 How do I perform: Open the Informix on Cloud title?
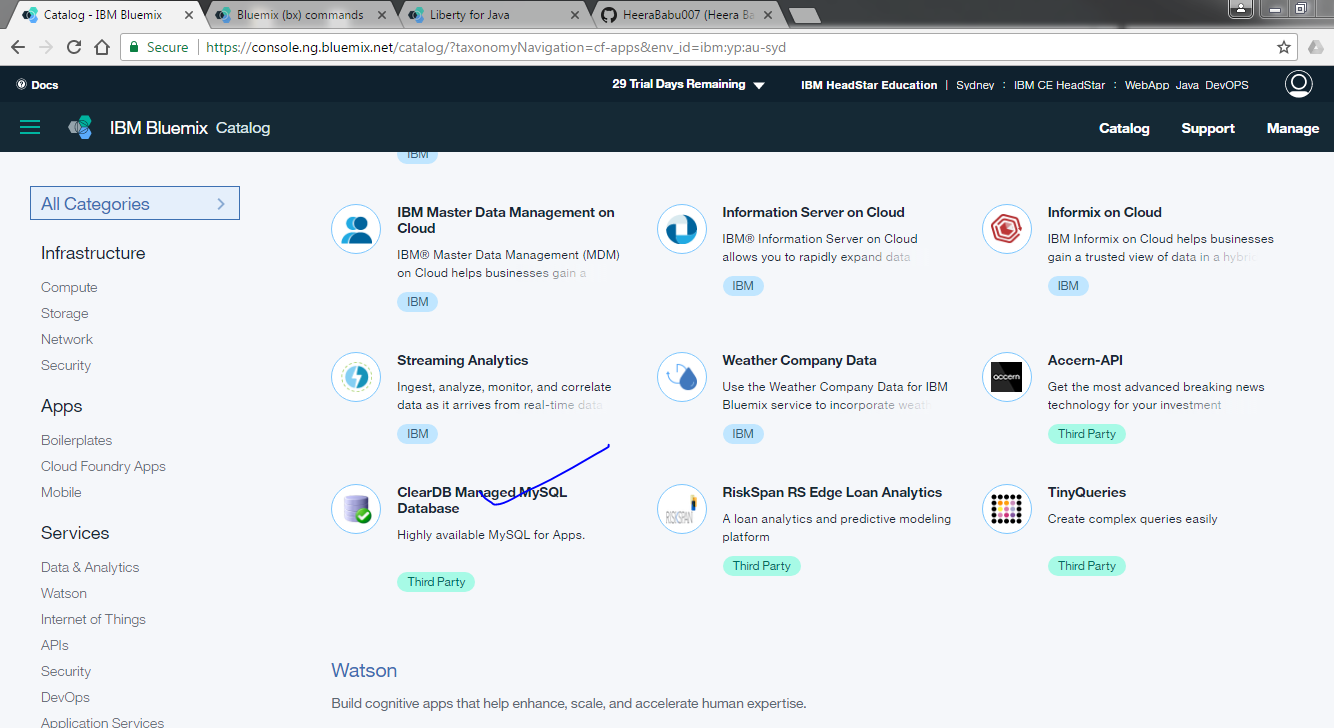pyautogui.click(x=1105, y=212)
